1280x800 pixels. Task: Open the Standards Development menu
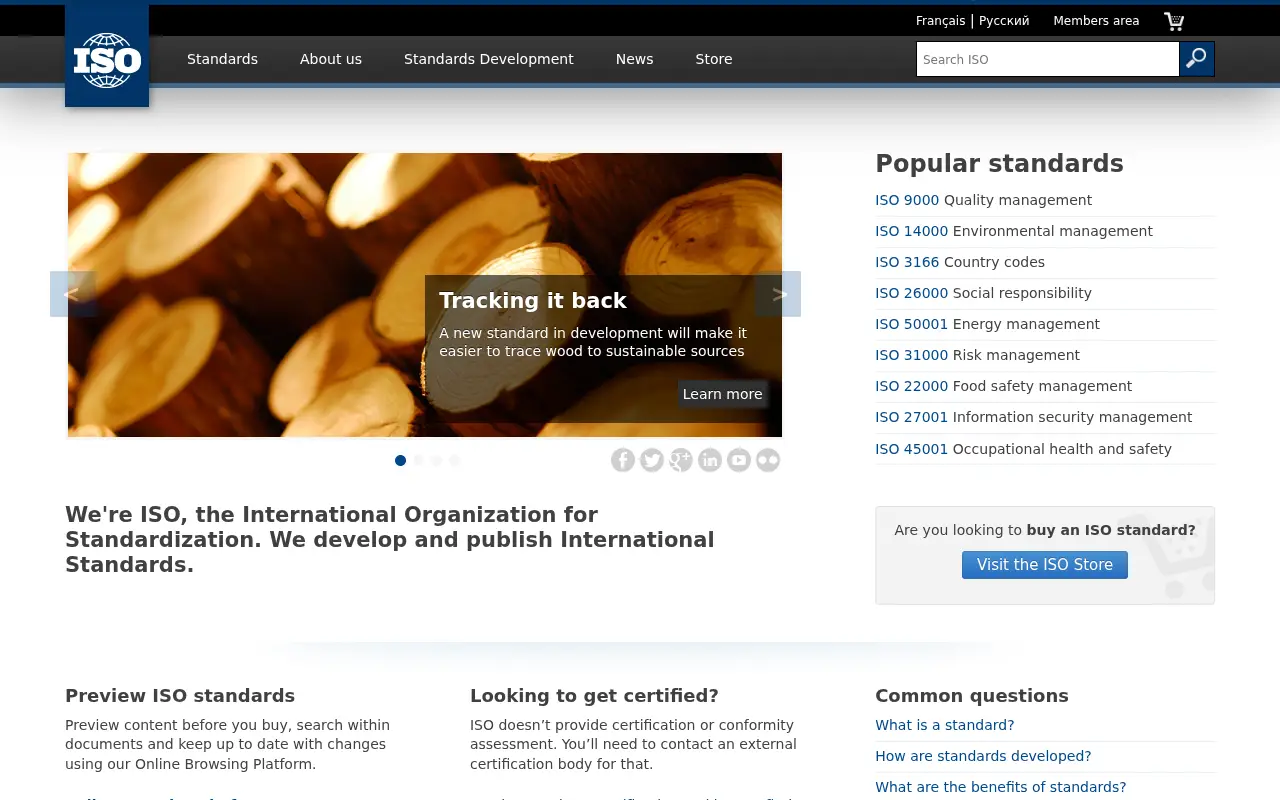coord(489,59)
